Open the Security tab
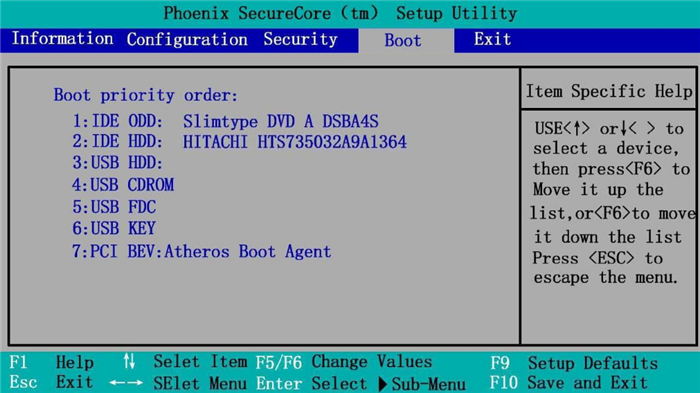Screen dimensions: 700x393 [x=300, y=39]
